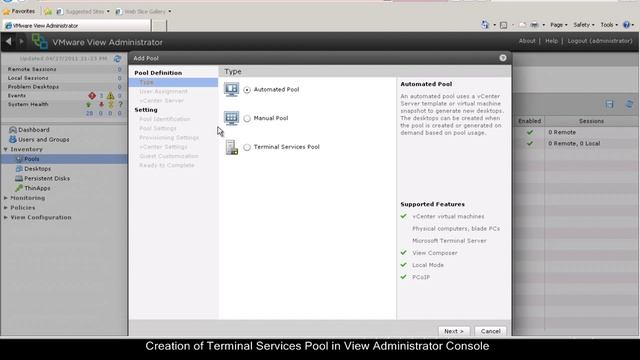Click the yellow warning events icon
This screenshot has width=640, height=360.
[x=111, y=96]
